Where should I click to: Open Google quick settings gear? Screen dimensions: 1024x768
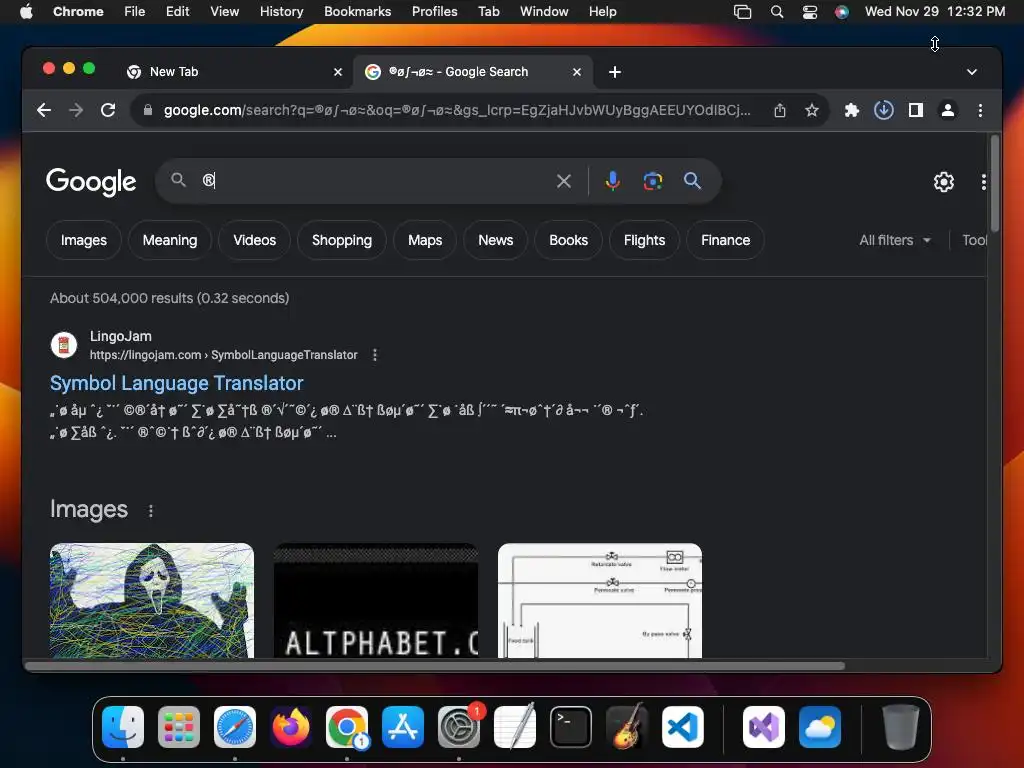[944, 182]
